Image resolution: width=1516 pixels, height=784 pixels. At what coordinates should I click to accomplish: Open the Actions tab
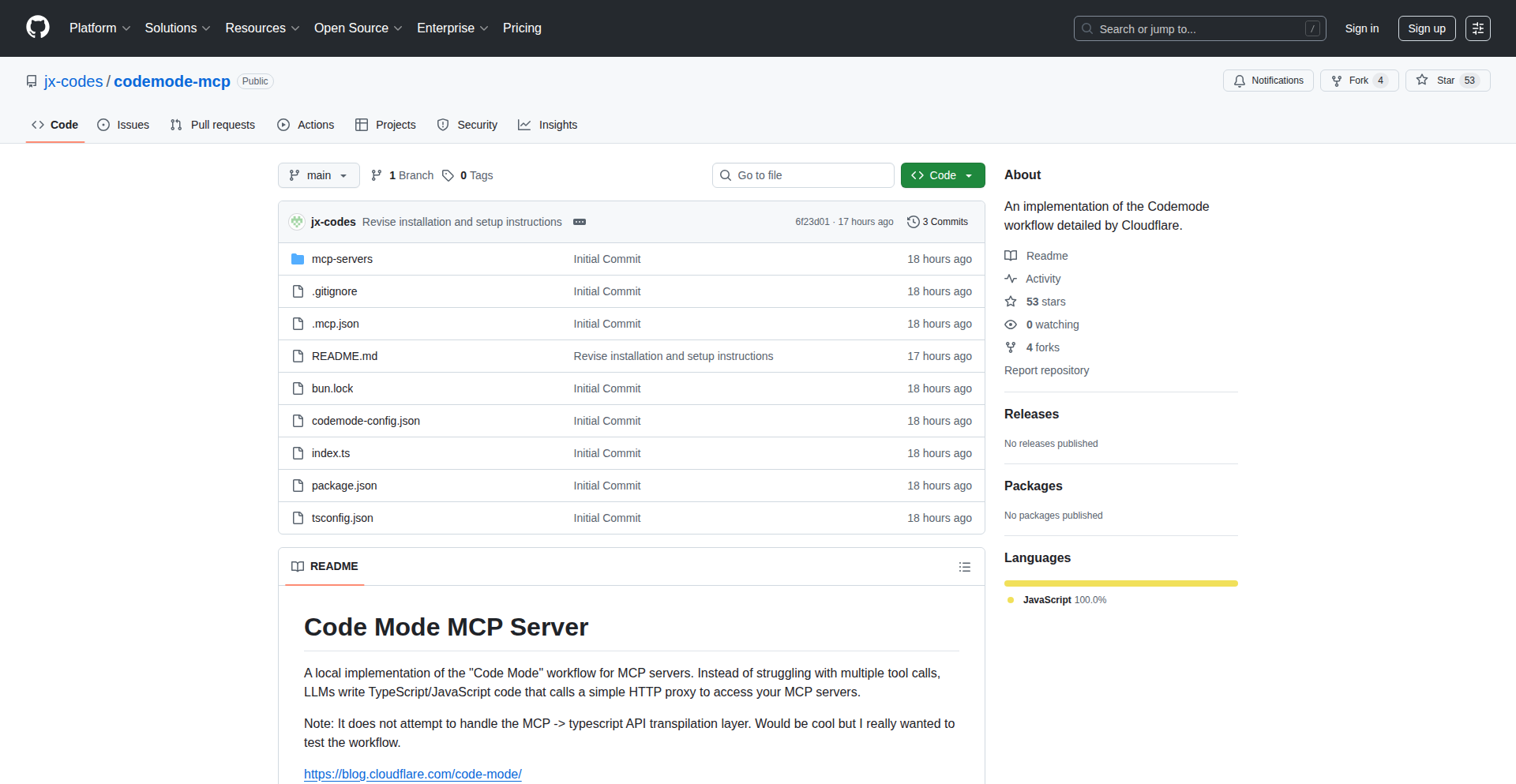point(306,125)
